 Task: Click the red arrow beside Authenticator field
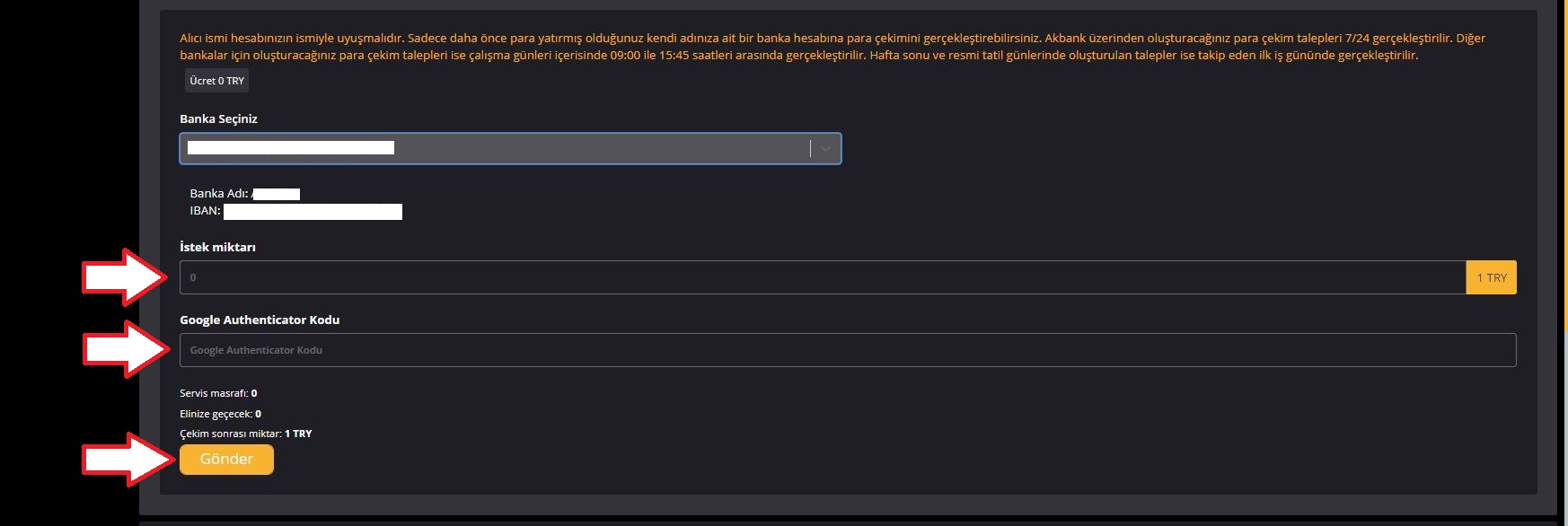coord(125,349)
